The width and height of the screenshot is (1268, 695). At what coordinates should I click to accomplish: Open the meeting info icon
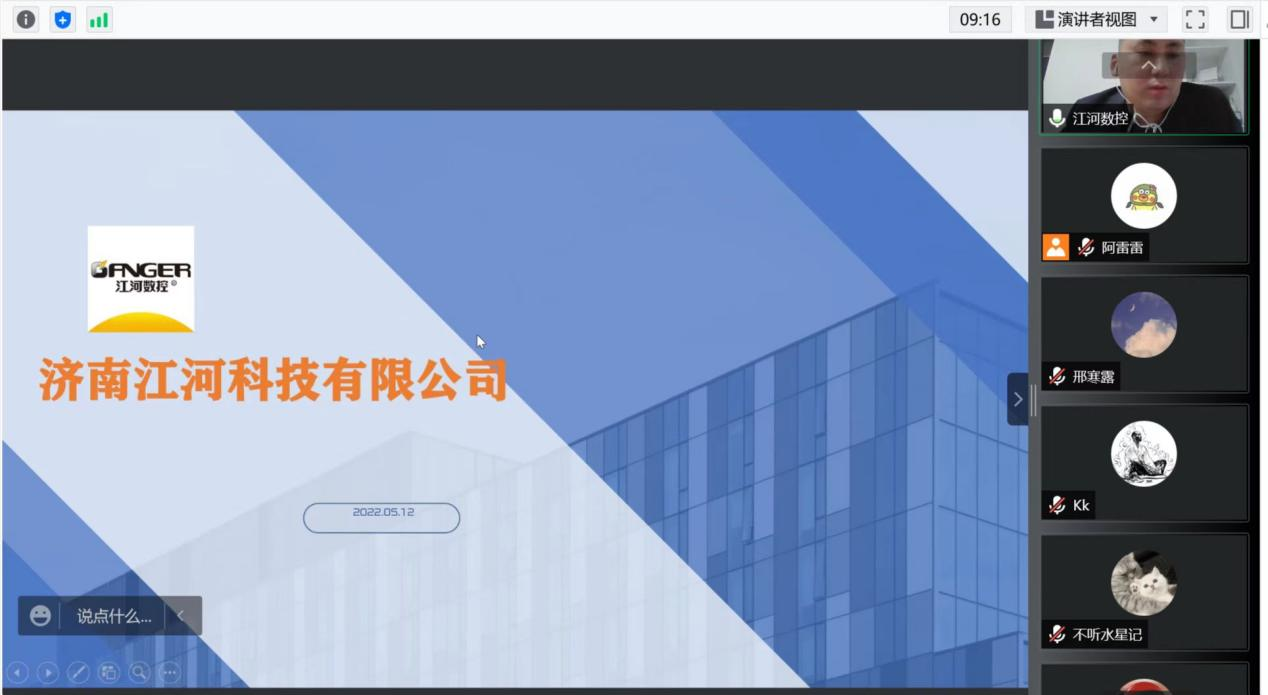click(x=26, y=19)
